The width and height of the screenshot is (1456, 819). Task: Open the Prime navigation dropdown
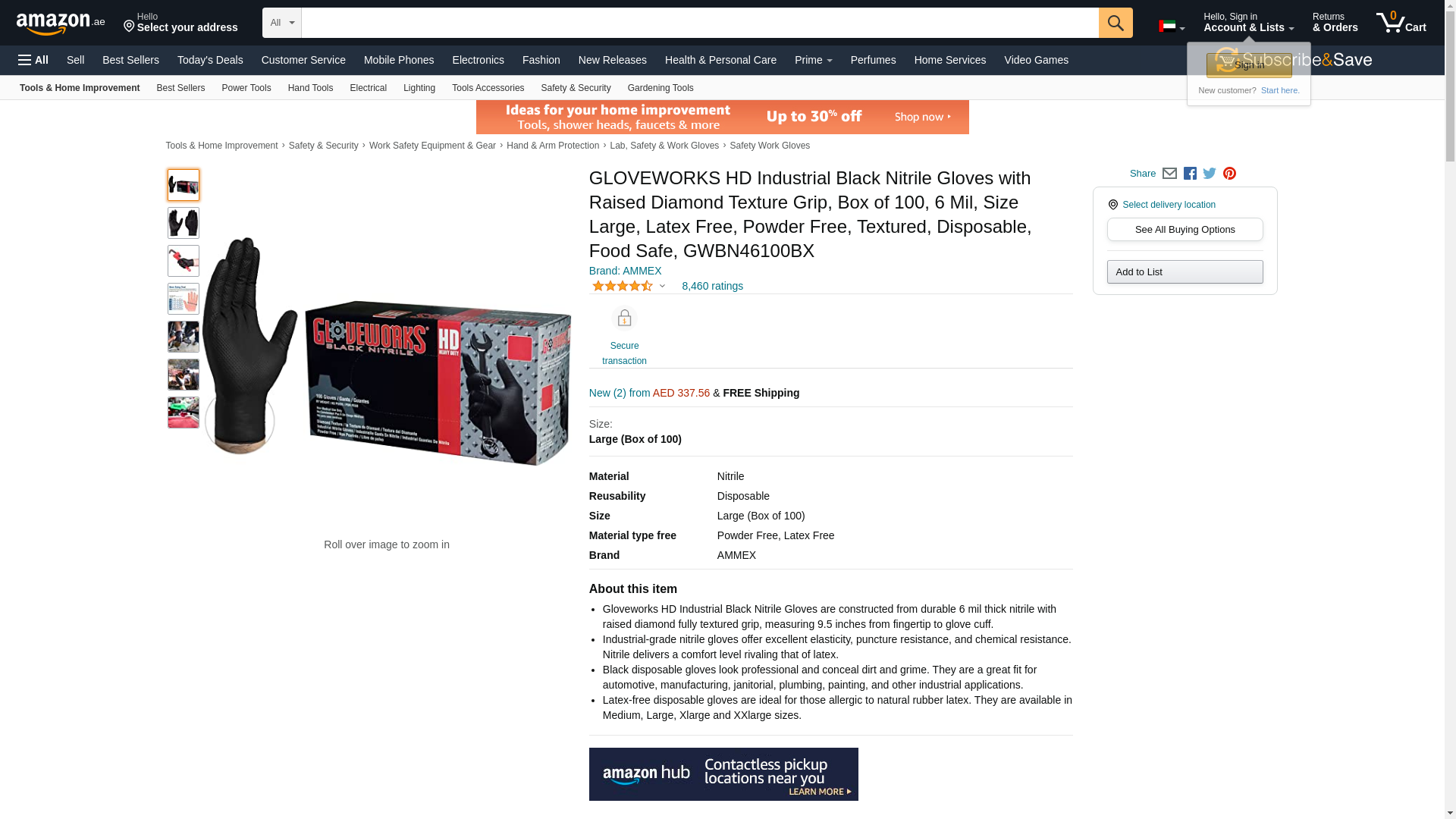(x=813, y=60)
